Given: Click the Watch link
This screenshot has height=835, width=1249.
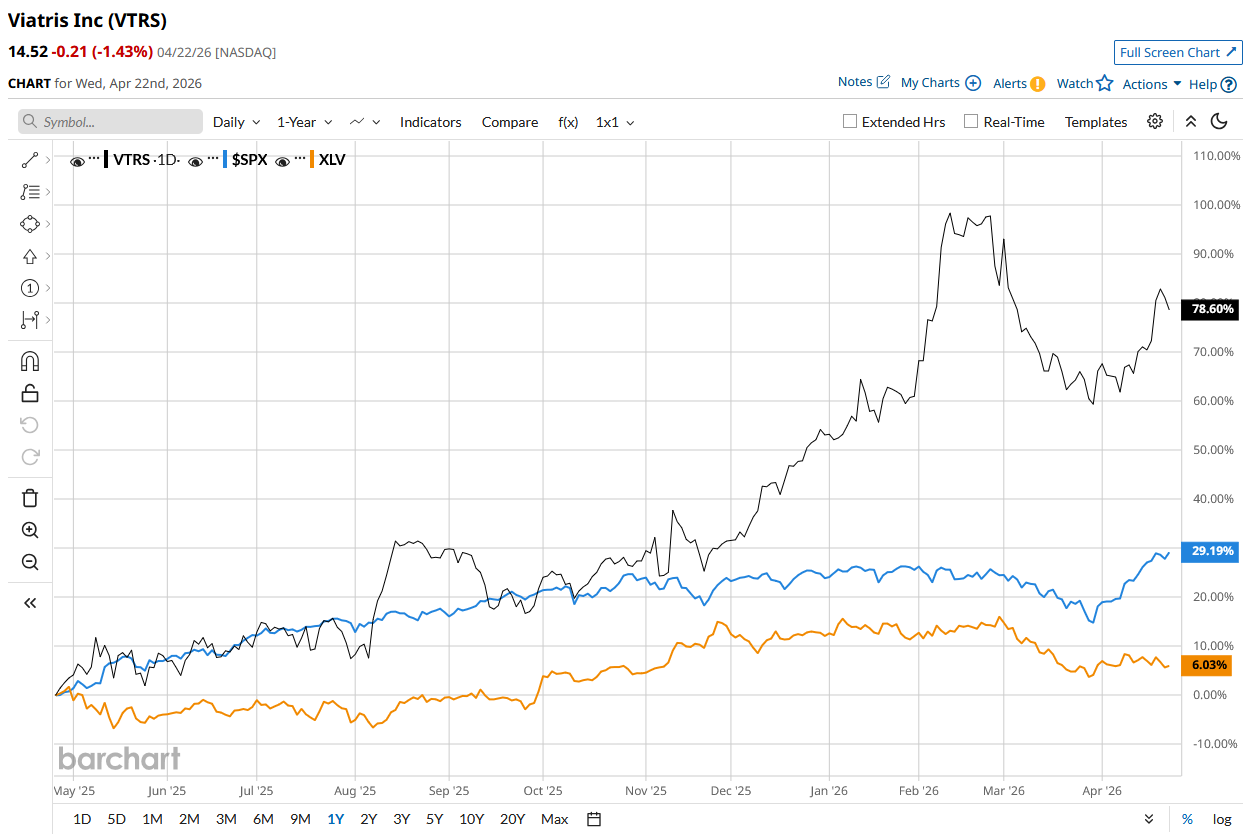Looking at the screenshot, I should tap(1075, 84).
